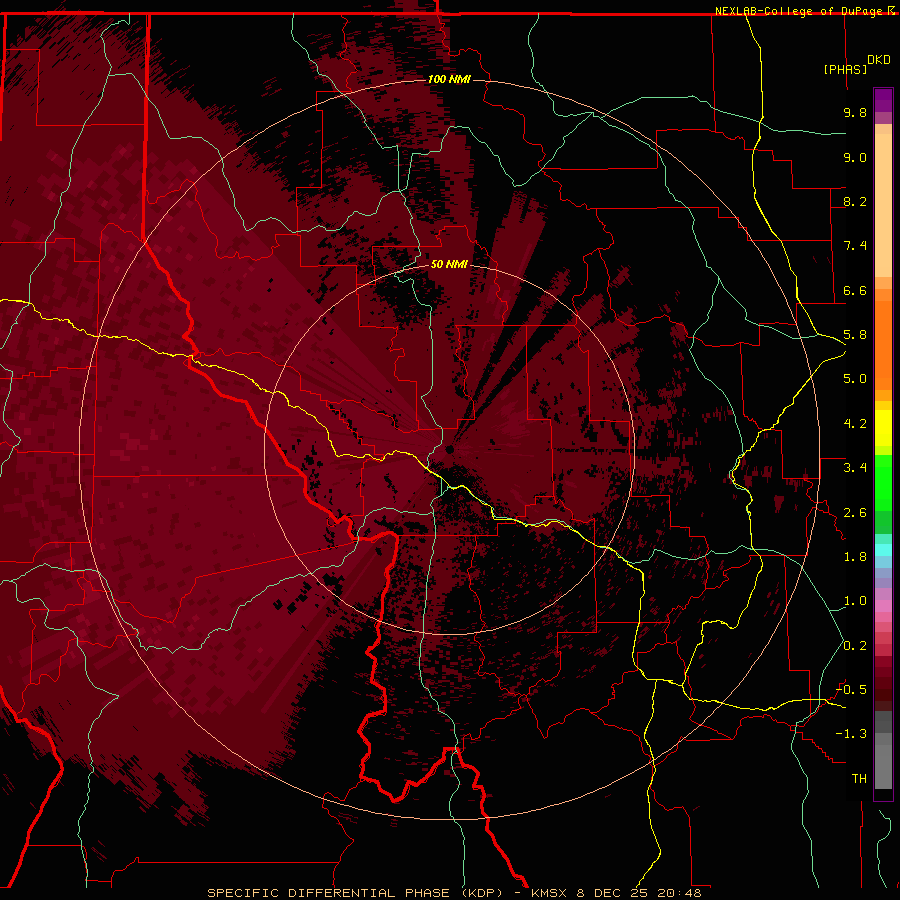900x900 pixels.
Task: Click the -0.5 scale value
Action: (x=851, y=690)
